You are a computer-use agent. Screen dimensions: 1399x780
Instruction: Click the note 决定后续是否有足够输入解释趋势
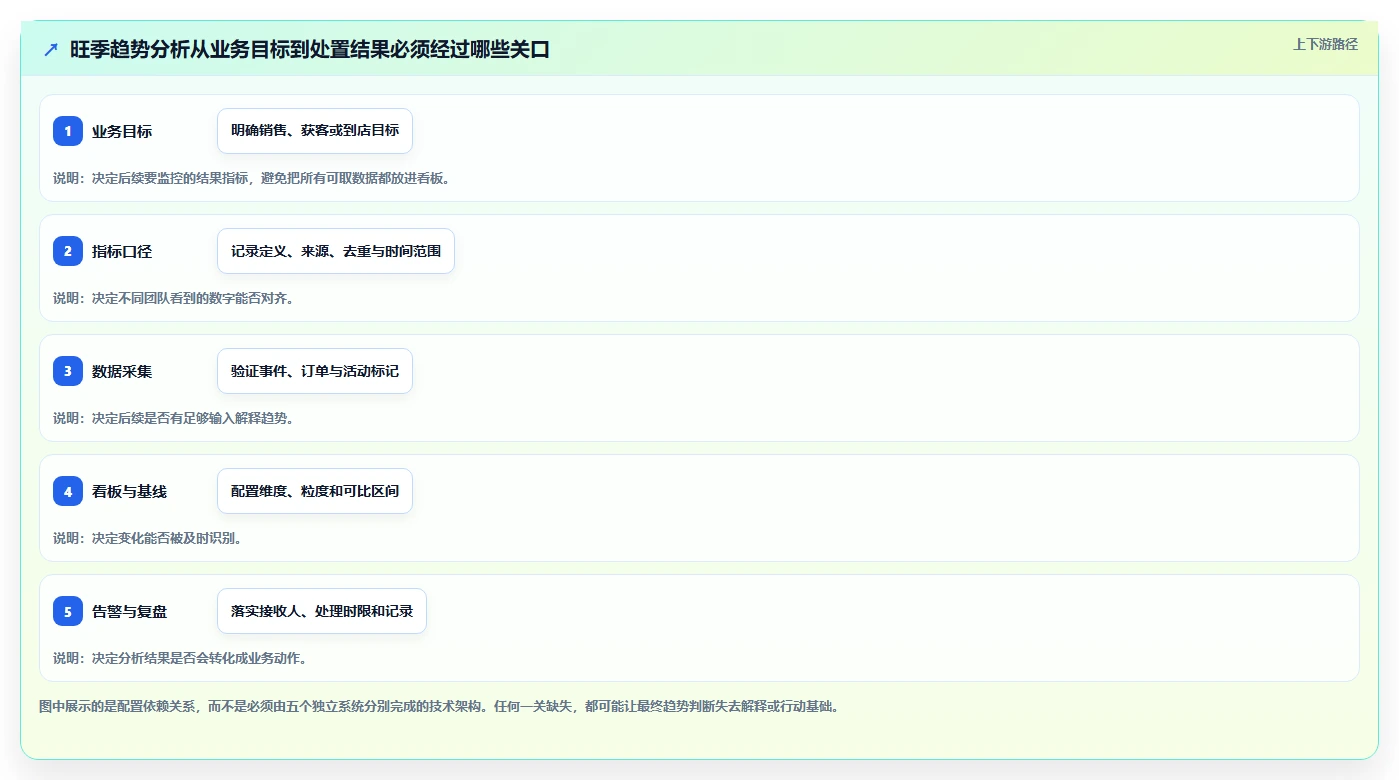(x=173, y=418)
